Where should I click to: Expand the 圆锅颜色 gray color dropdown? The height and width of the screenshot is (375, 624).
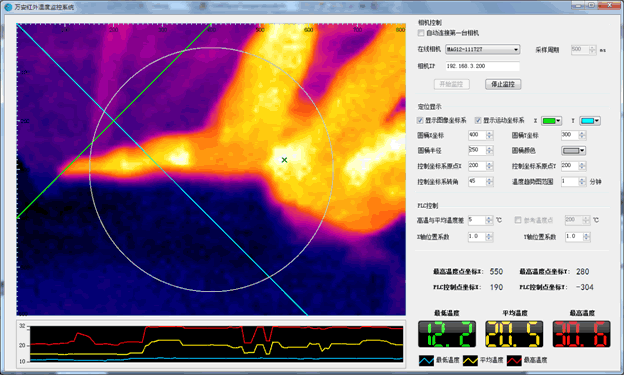click(x=573, y=151)
